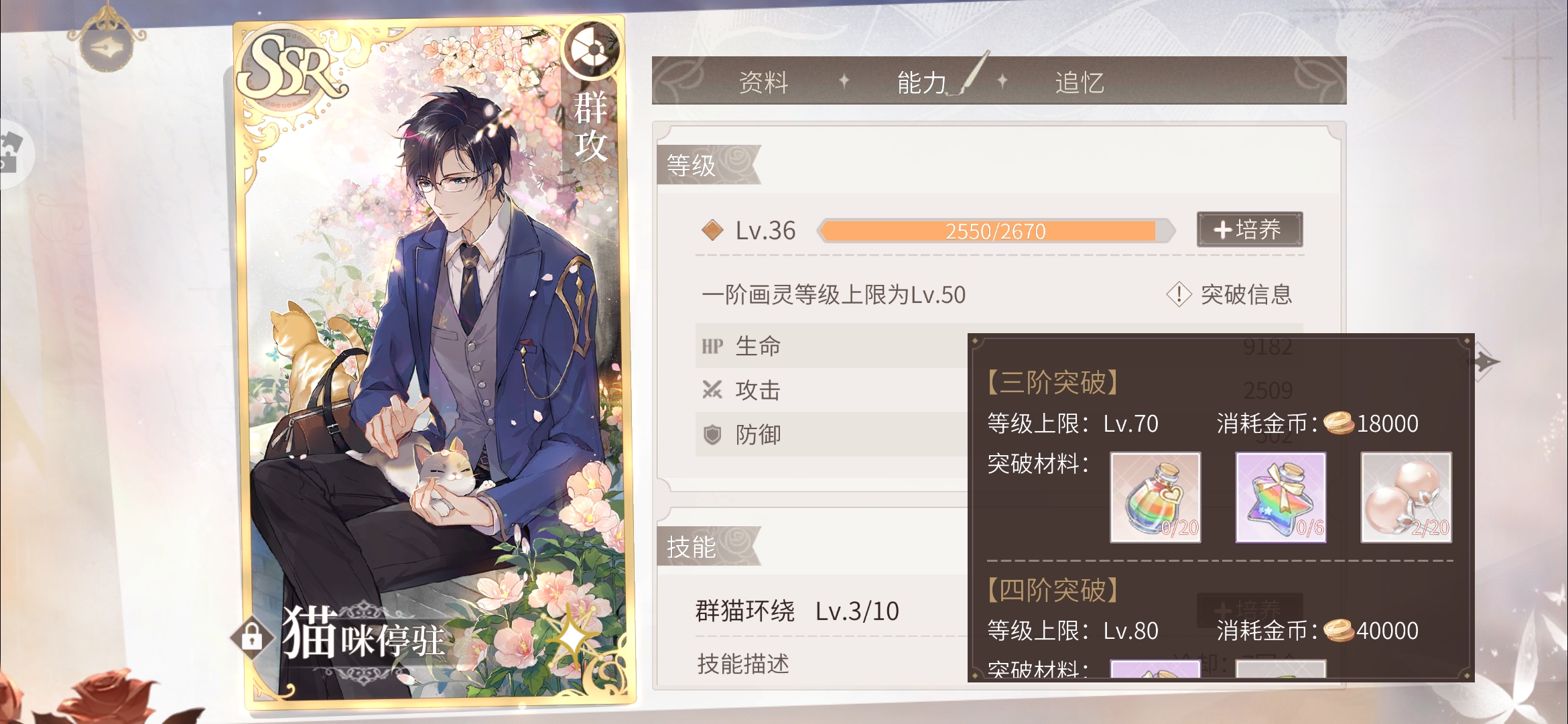Tap the rainbow star bottle material
Viewport: 1568px width, 724px height.
point(1281,497)
